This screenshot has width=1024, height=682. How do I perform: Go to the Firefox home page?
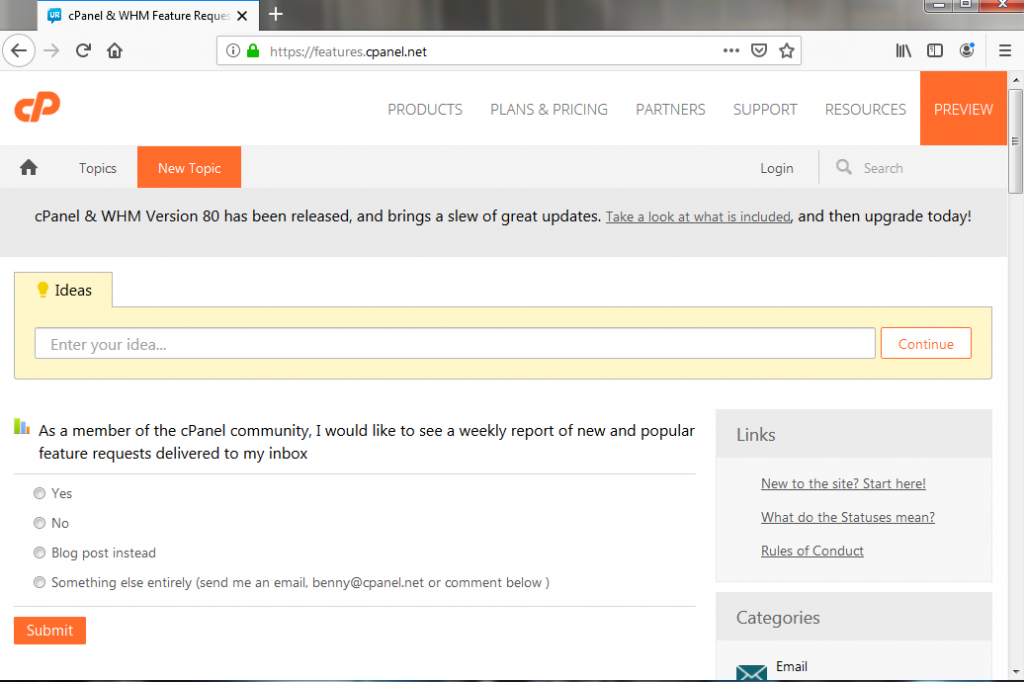tap(114, 50)
